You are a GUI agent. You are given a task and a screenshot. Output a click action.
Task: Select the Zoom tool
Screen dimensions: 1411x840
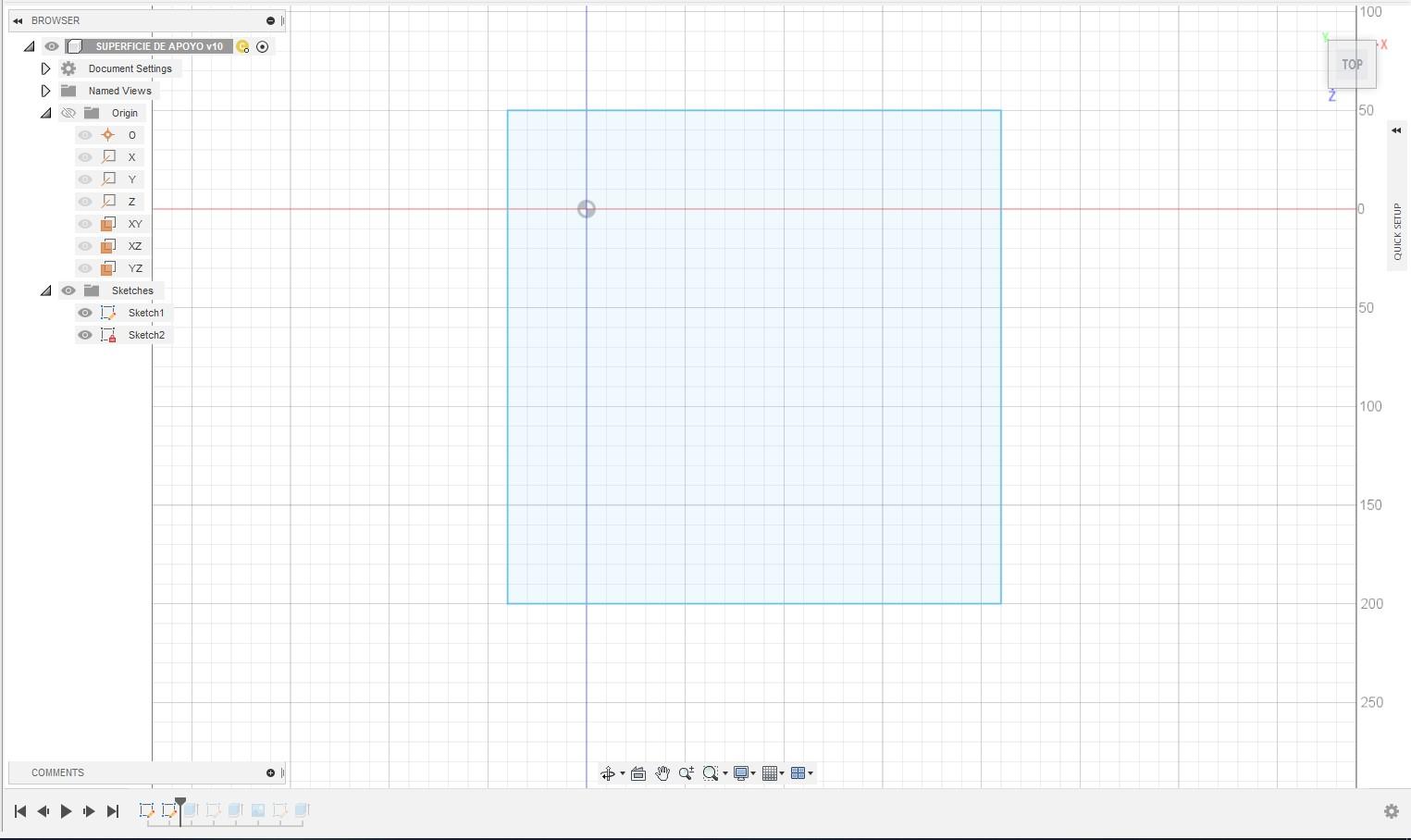point(687,773)
